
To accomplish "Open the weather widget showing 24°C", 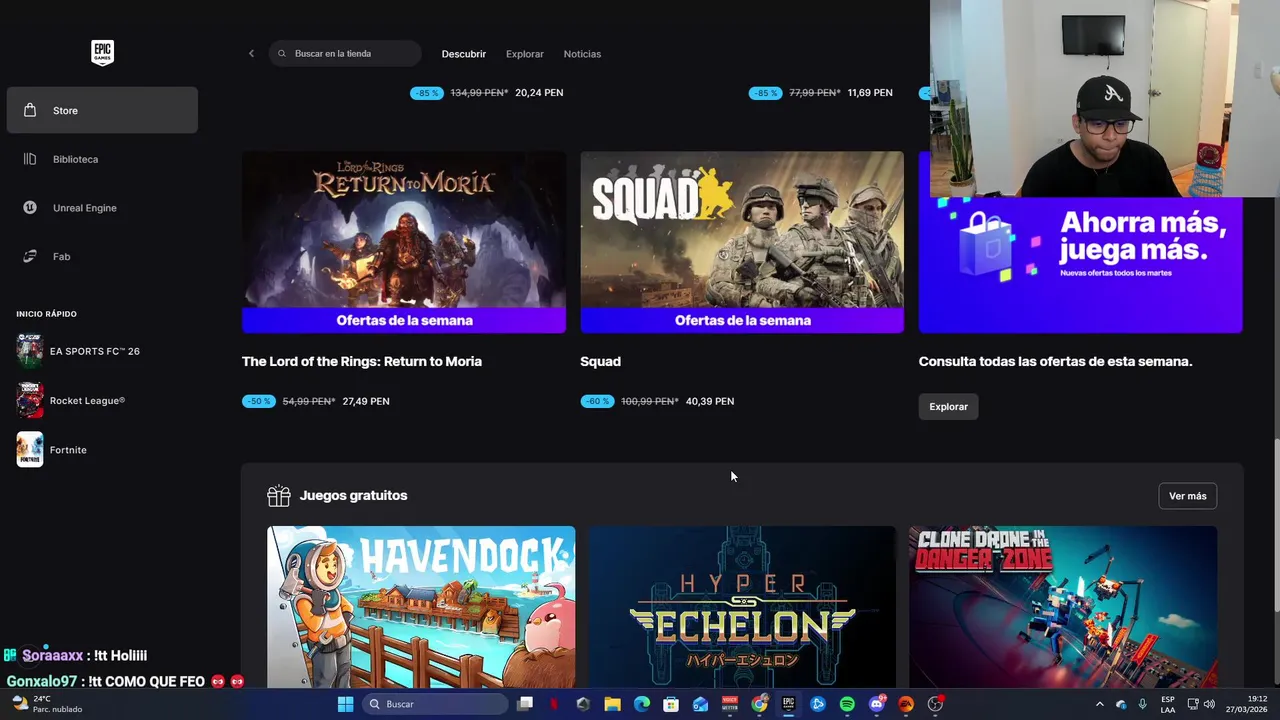I will pyautogui.click(x=45, y=704).
